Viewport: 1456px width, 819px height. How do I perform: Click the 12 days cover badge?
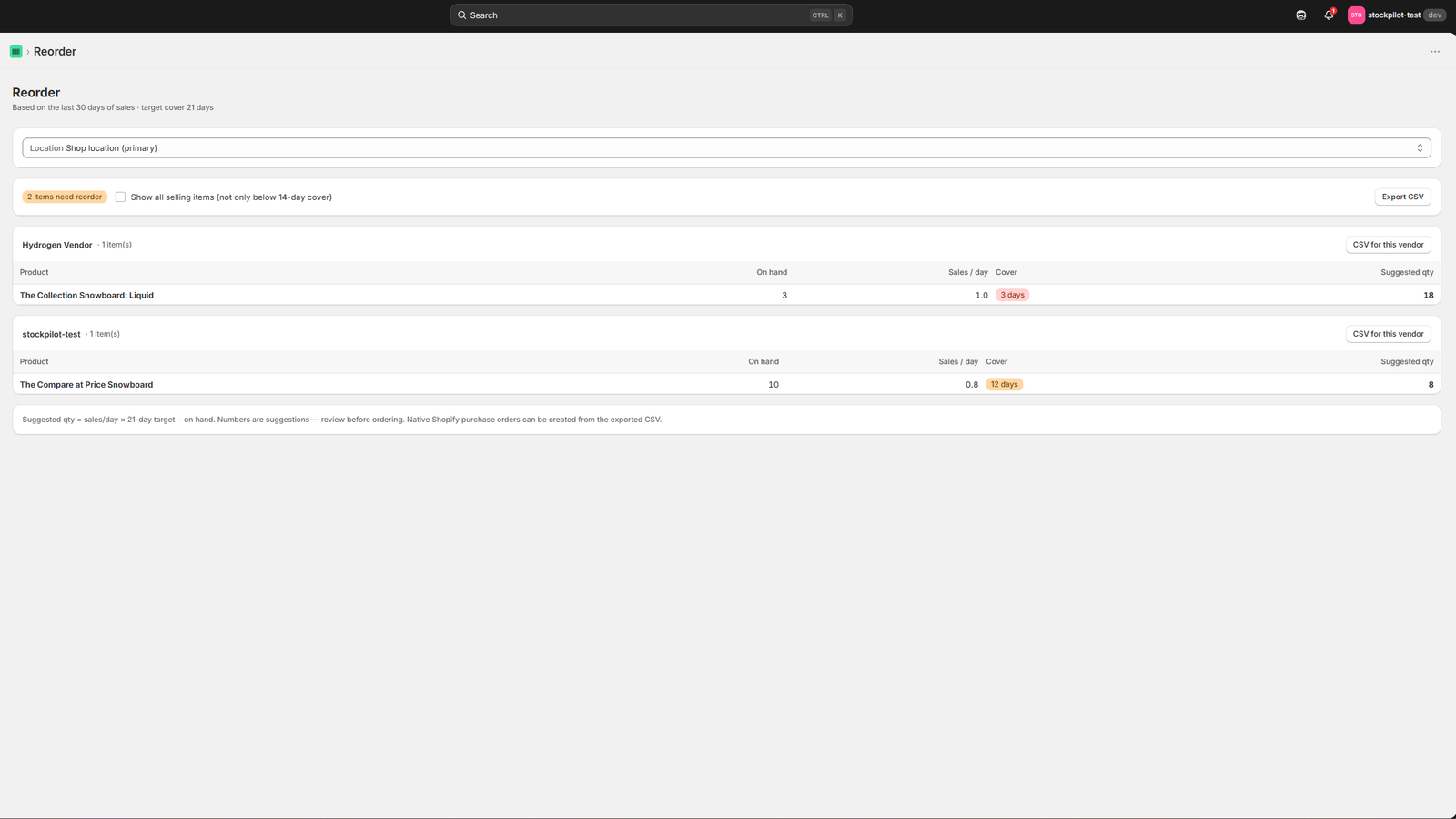(1004, 384)
